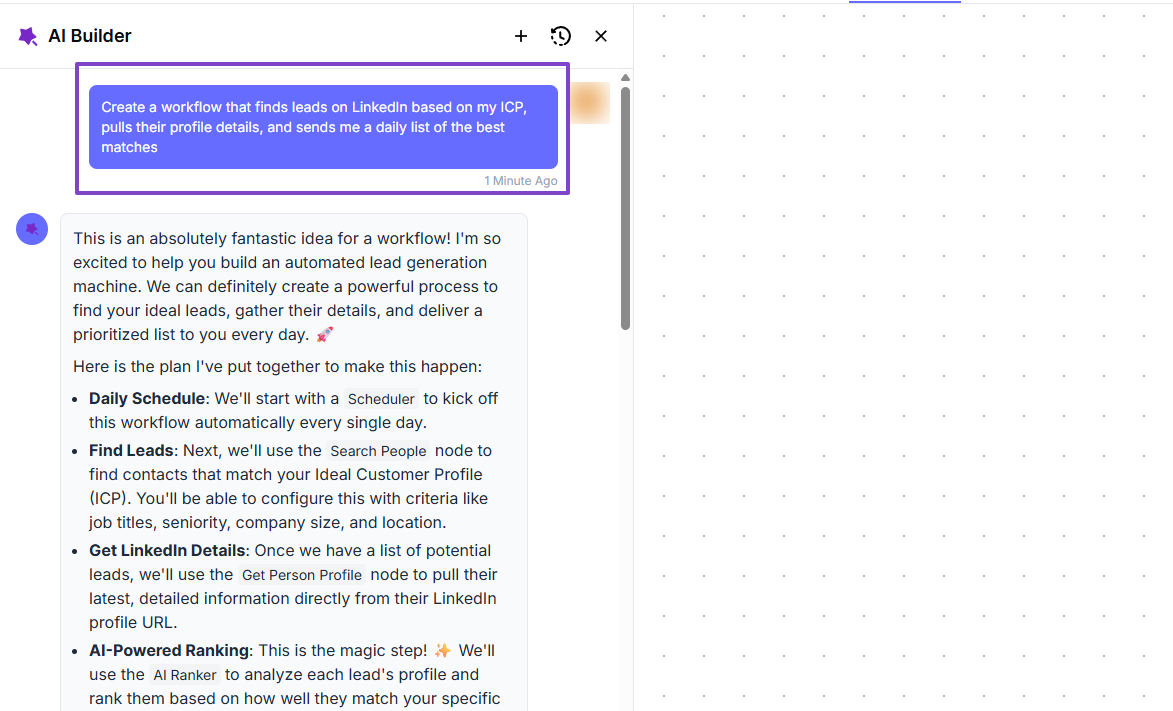Click the blurred user avatar
This screenshot has width=1173, height=711.
tap(589, 103)
